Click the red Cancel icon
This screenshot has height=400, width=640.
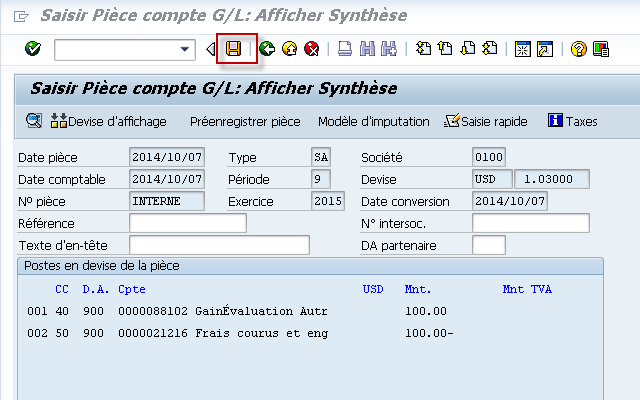tap(312, 48)
